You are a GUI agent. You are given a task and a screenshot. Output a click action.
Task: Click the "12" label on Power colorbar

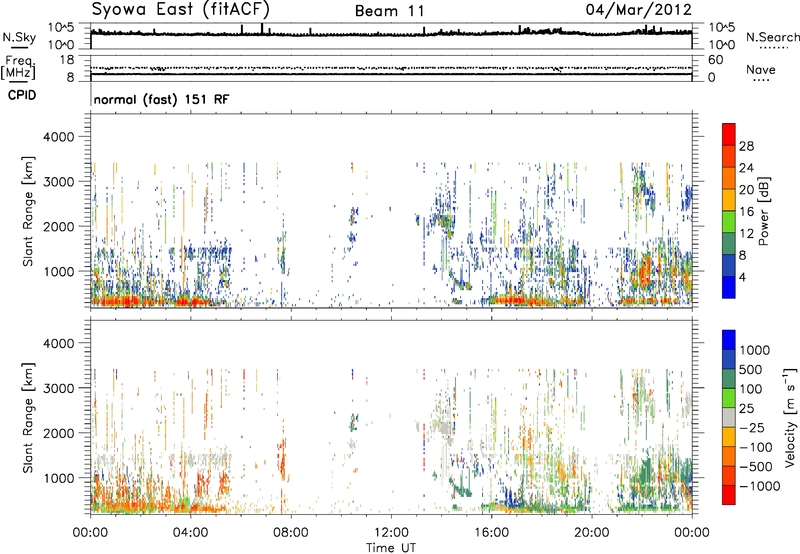click(746, 234)
